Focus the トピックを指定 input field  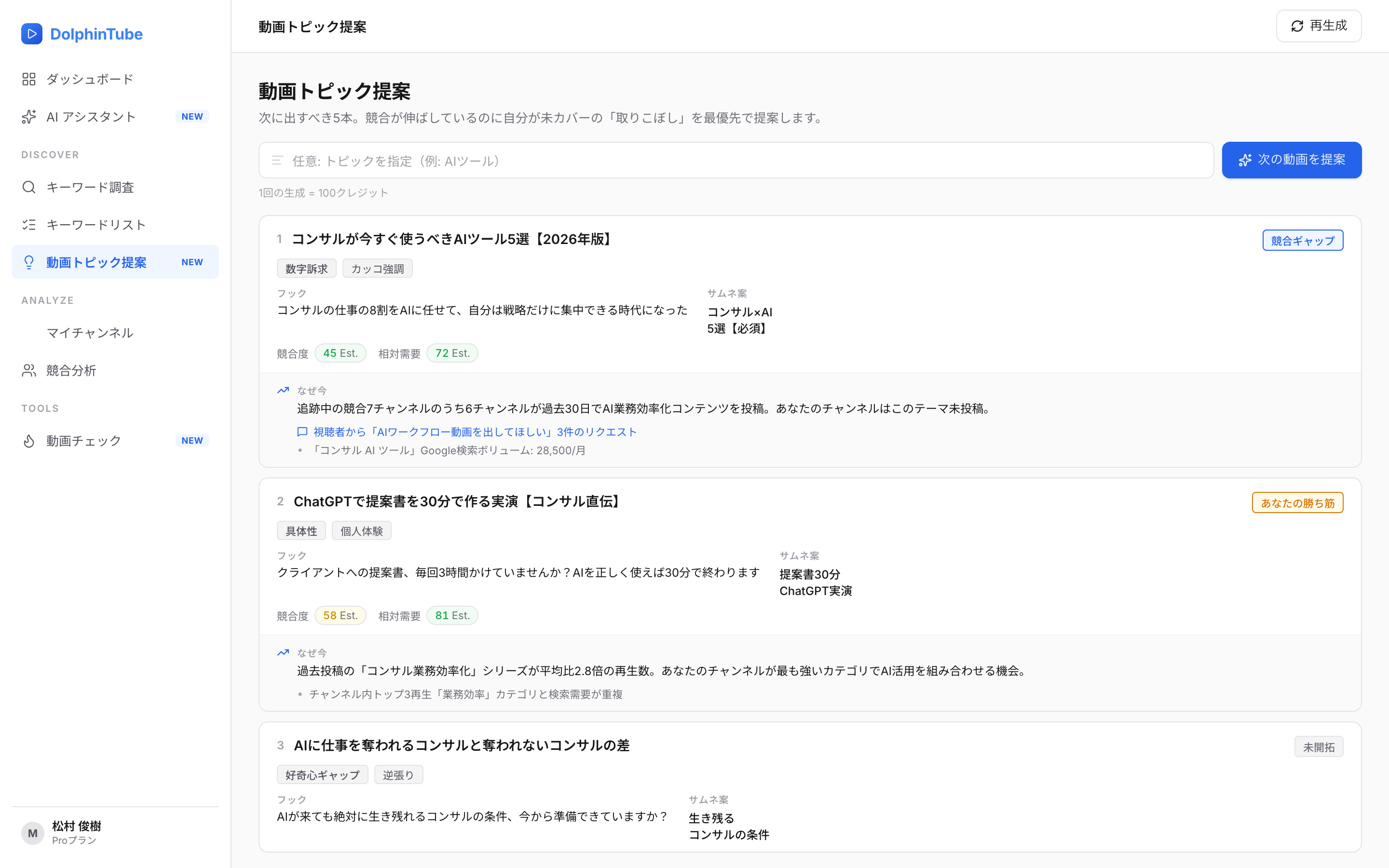pos(736,160)
